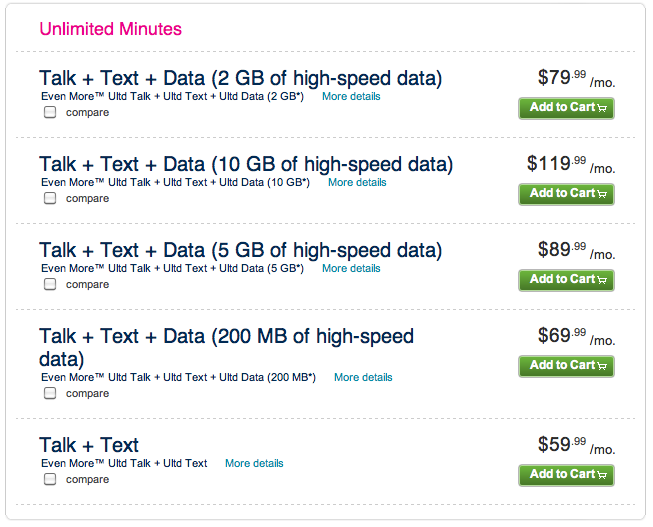
Task: Check compare box for 5 GB plan
Action: point(50,285)
